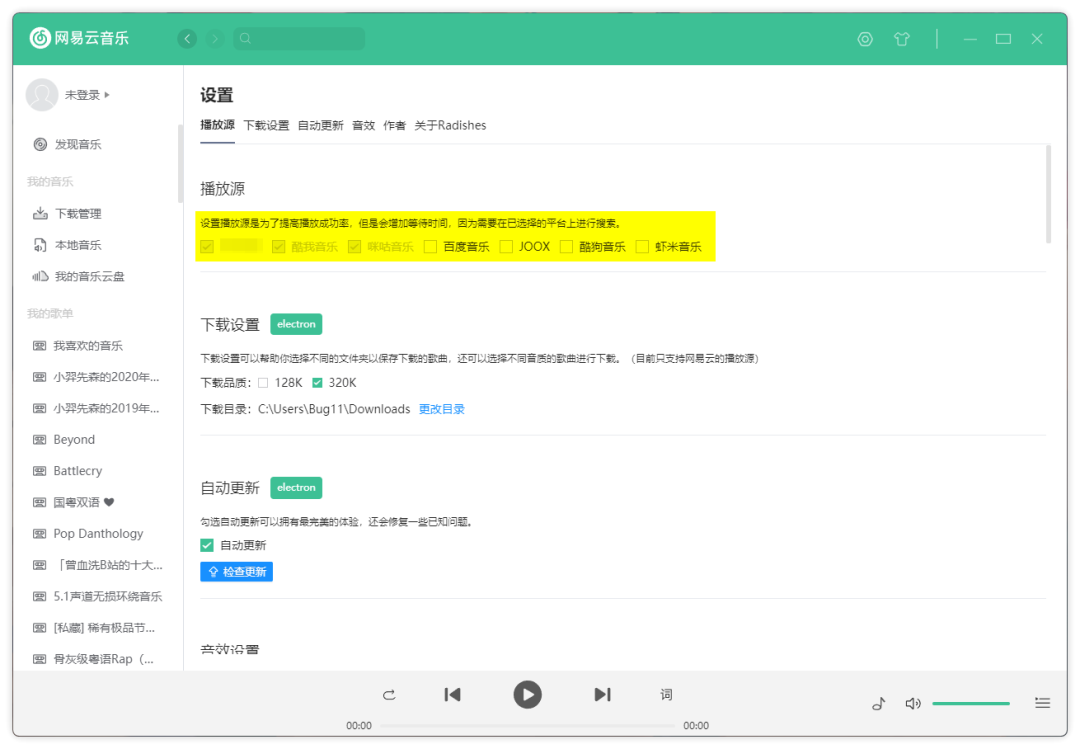Enable the 百度音乐 playback source checkbox

[x=430, y=246]
